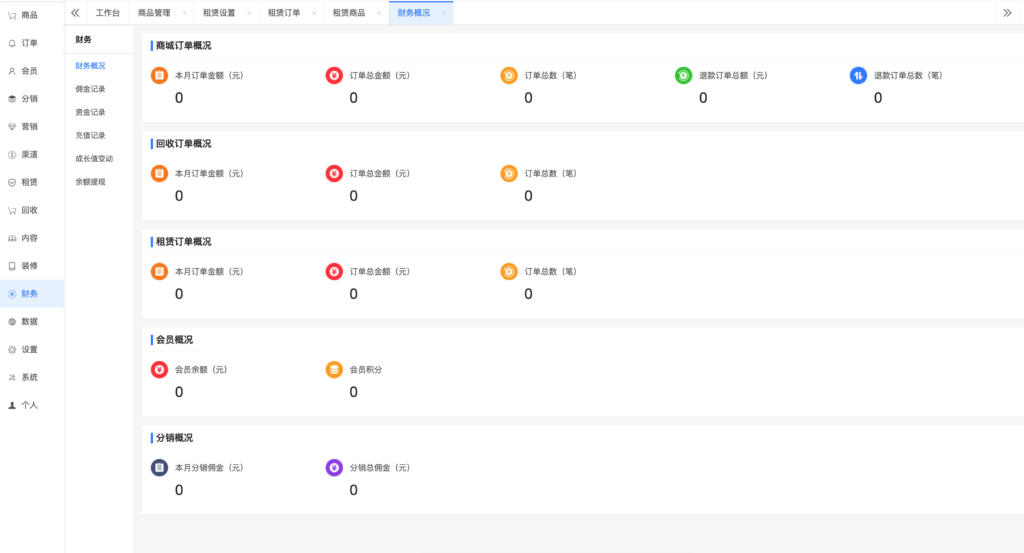Select the 财务 sidebar icon
The width and height of the screenshot is (1024, 553).
12,294
